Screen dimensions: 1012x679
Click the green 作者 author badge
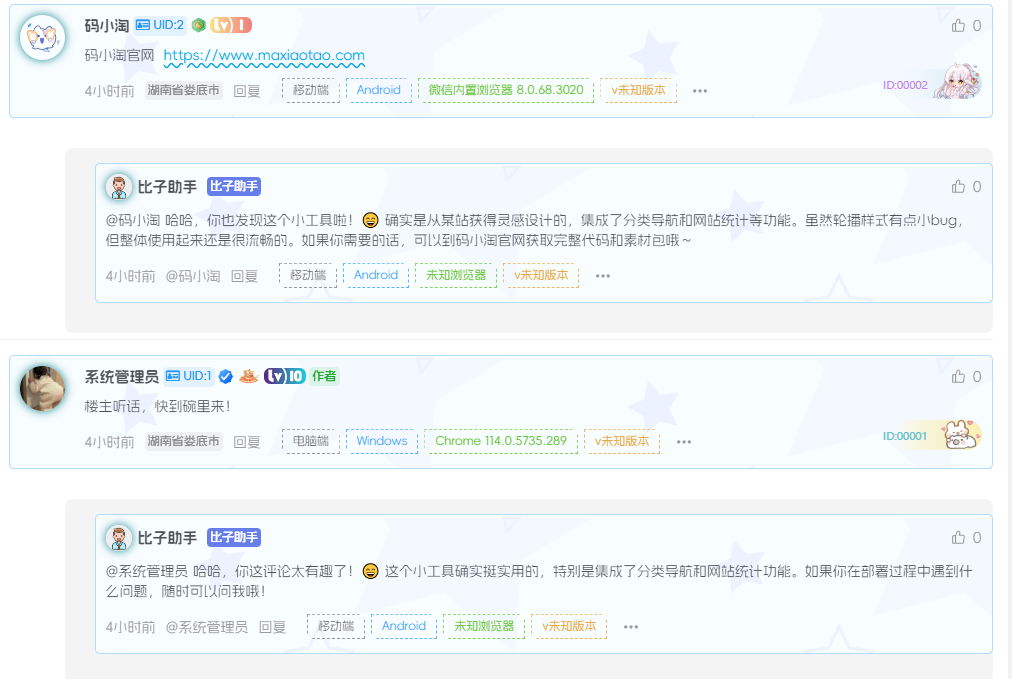click(325, 376)
